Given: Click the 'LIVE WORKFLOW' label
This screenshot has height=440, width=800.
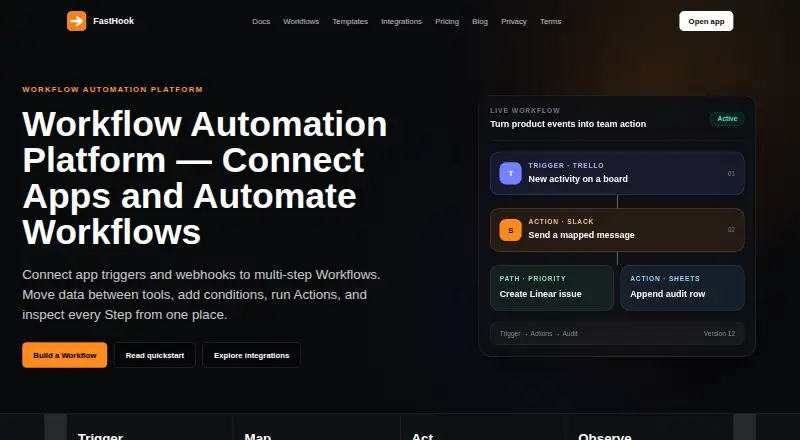Looking at the screenshot, I should tap(525, 110).
